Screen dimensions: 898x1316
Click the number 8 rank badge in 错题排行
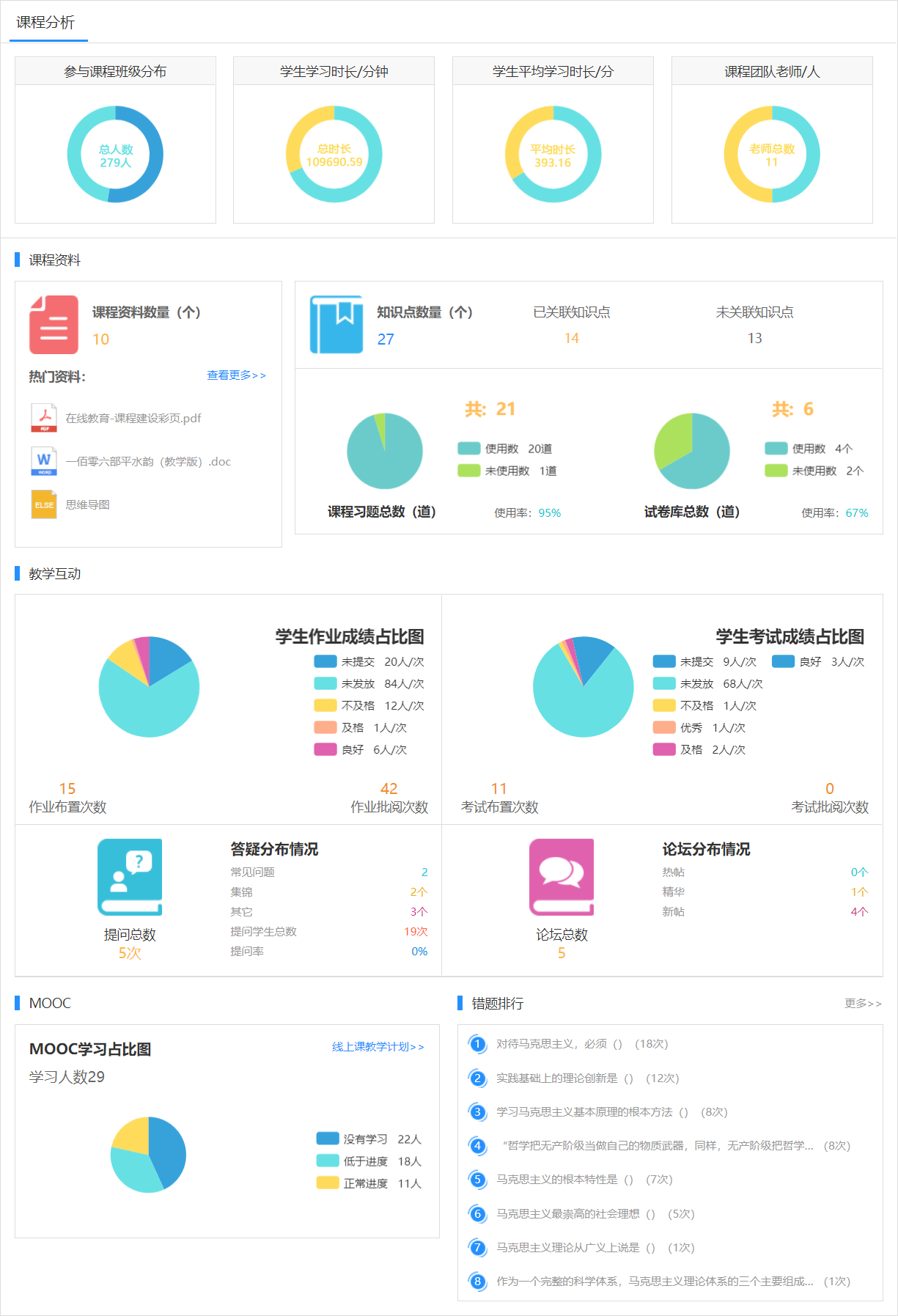tap(477, 1282)
